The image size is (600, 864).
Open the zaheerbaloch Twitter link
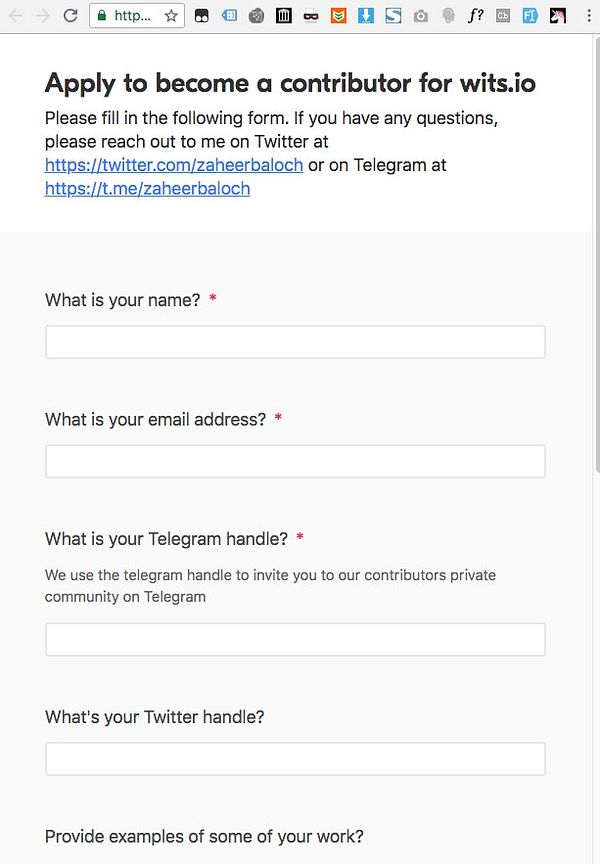coord(174,165)
